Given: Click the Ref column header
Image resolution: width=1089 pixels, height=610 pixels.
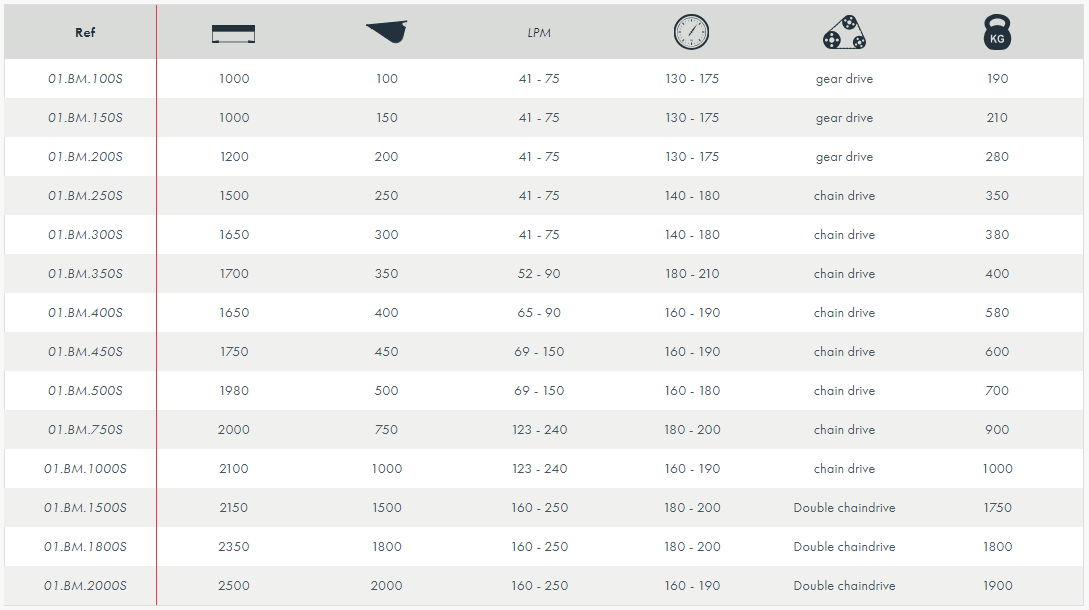Looking at the screenshot, I should click(85, 33).
